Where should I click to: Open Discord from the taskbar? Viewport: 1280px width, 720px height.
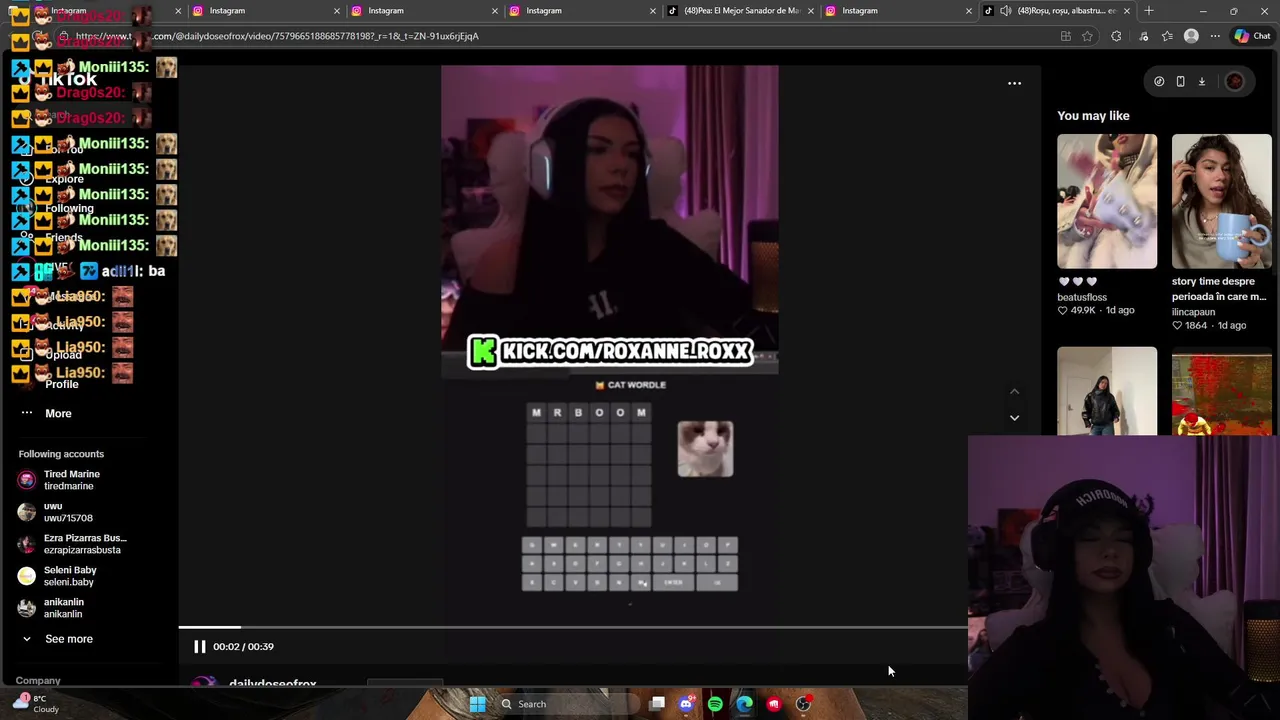(686, 704)
